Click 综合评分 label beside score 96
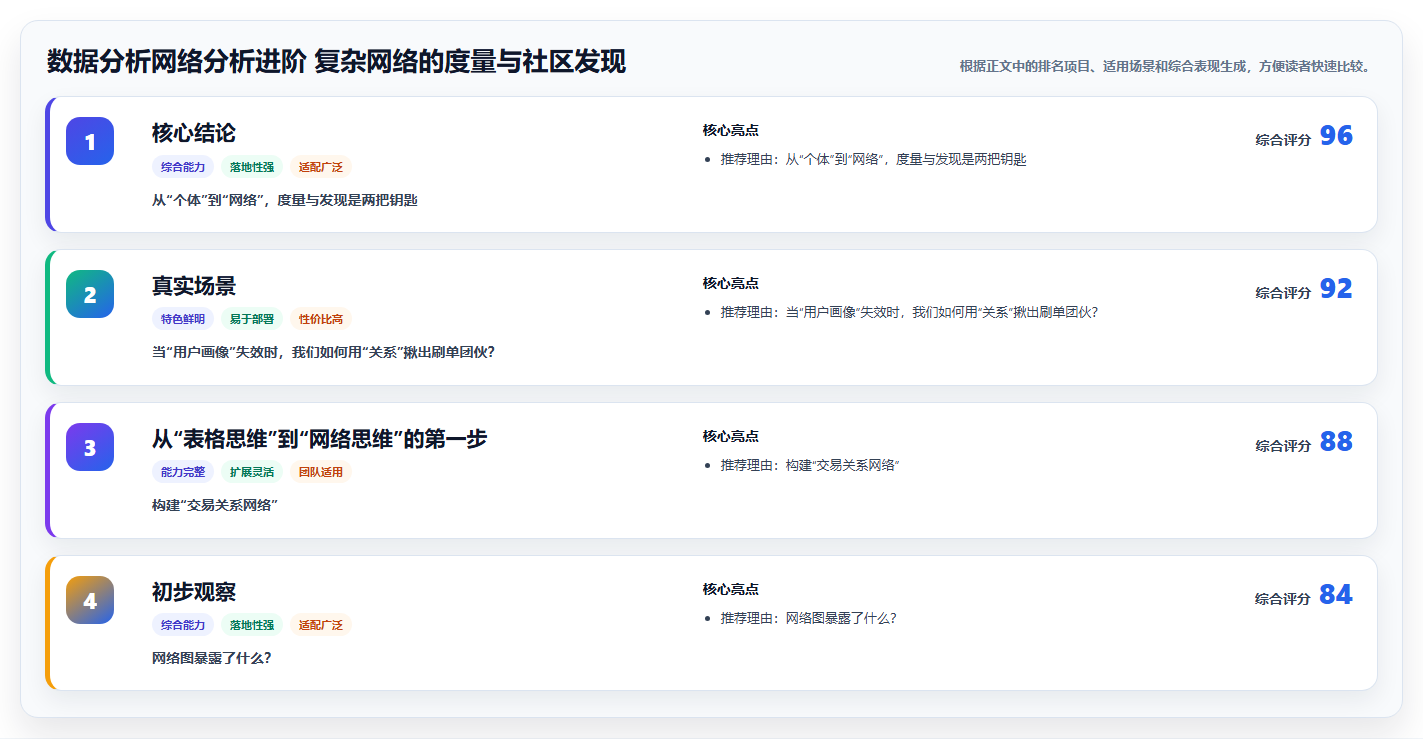The width and height of the screenshot is (1423, 739). (1283, 140)
